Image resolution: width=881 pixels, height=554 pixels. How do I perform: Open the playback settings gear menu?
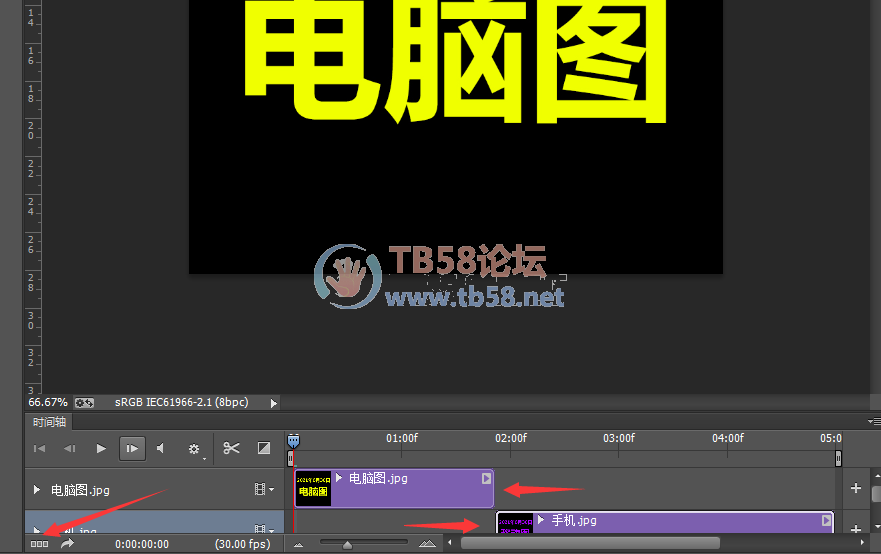(x=194, y=449)
